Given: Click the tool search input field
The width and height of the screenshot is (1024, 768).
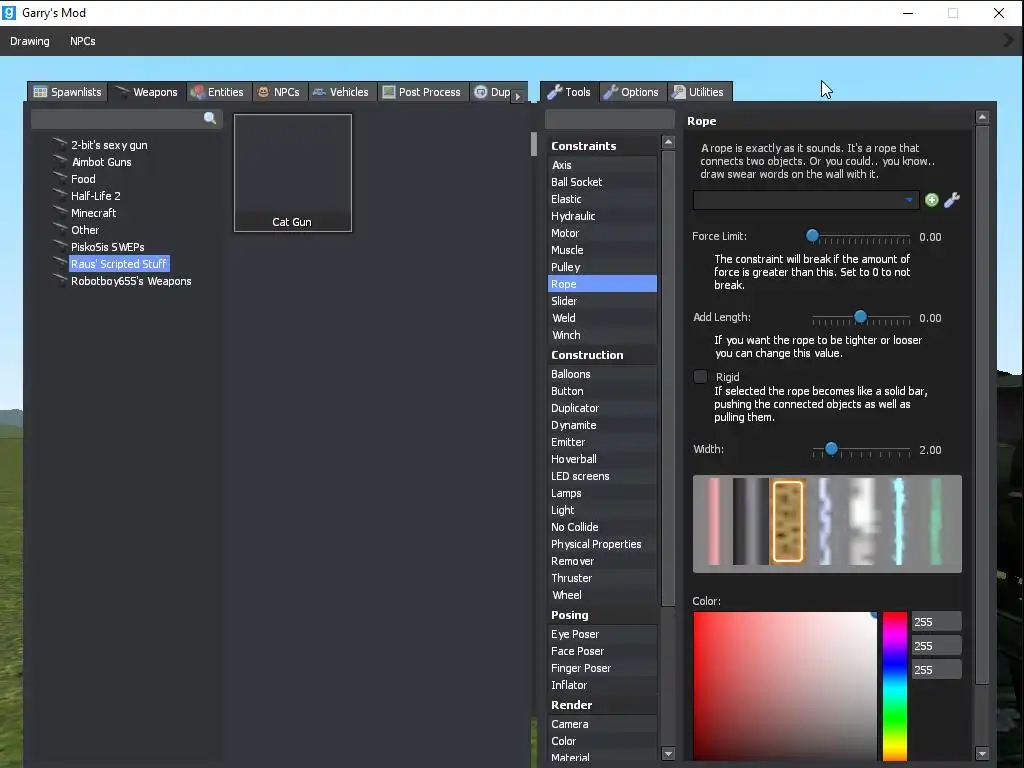Looking at the screenshot, I should click(x=609, y=119).
